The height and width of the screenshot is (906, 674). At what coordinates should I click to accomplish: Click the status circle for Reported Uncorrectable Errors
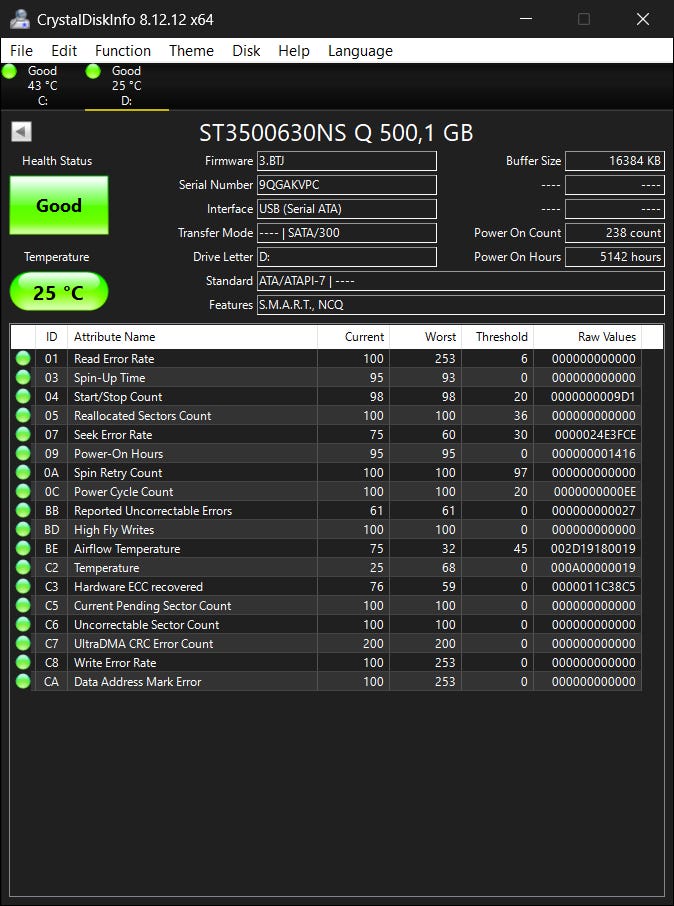[x=23, y=511]
